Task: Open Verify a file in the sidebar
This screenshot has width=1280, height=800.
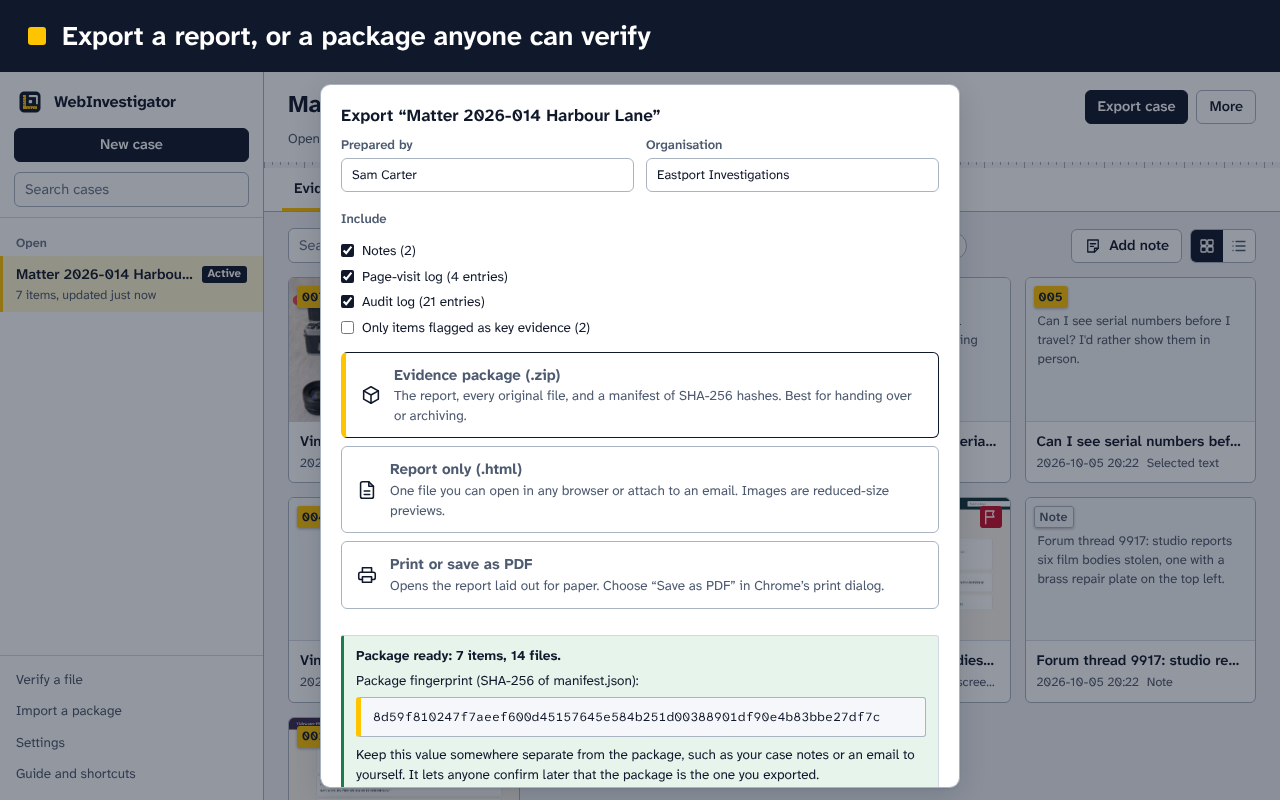Action: pos(49,680)
